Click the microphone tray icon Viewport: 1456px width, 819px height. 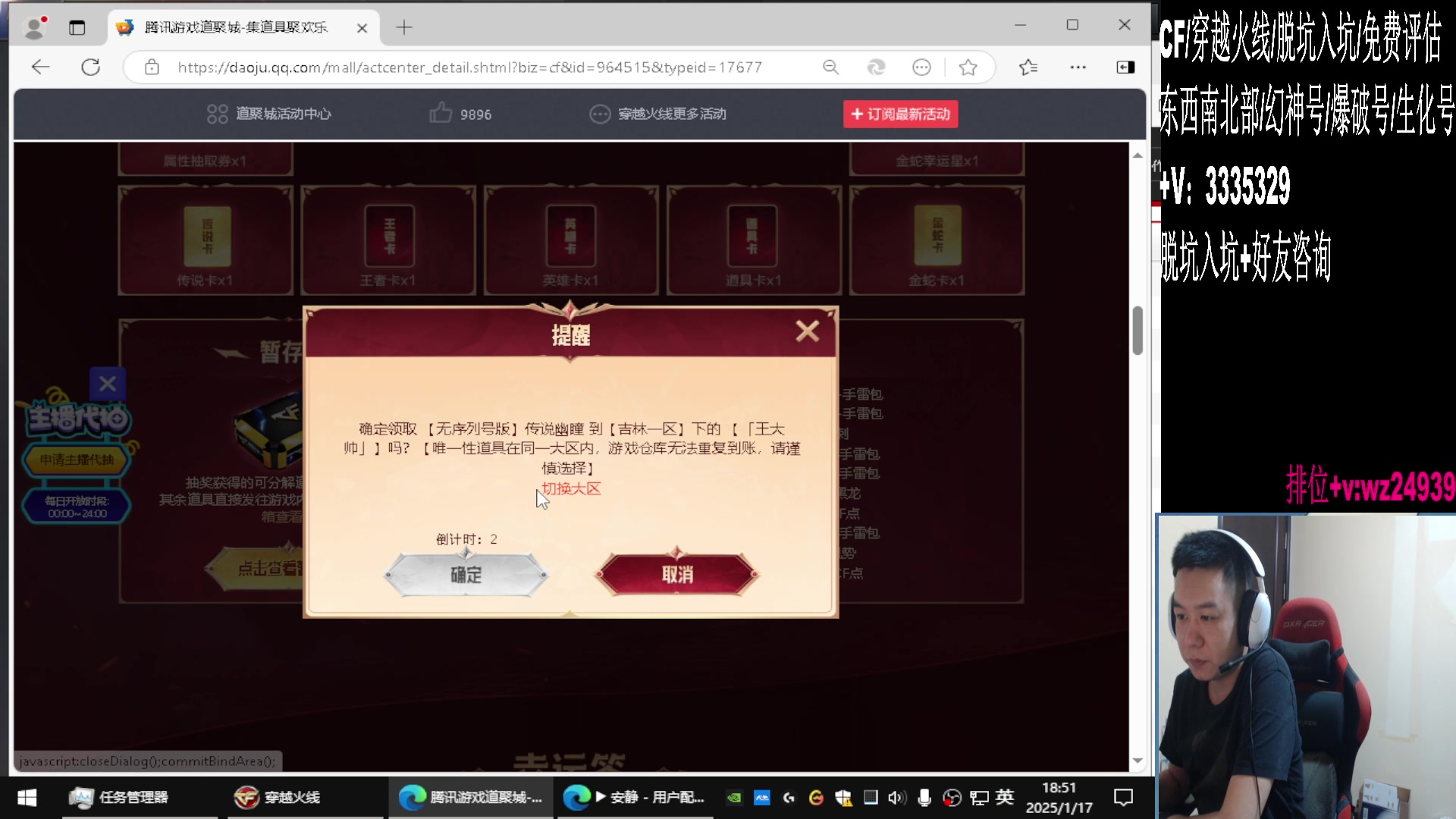(924, 798)
